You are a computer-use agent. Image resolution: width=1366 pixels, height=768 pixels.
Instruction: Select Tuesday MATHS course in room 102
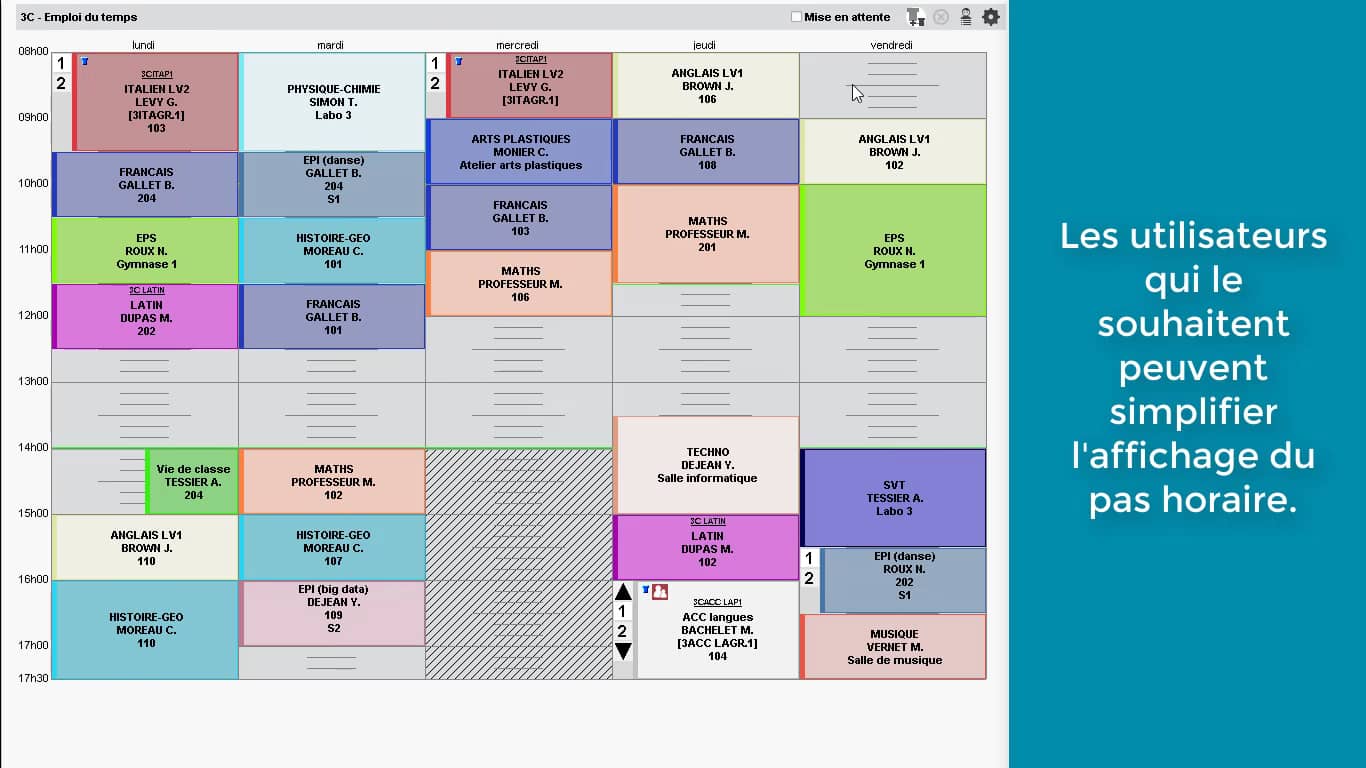coord(333,482)
